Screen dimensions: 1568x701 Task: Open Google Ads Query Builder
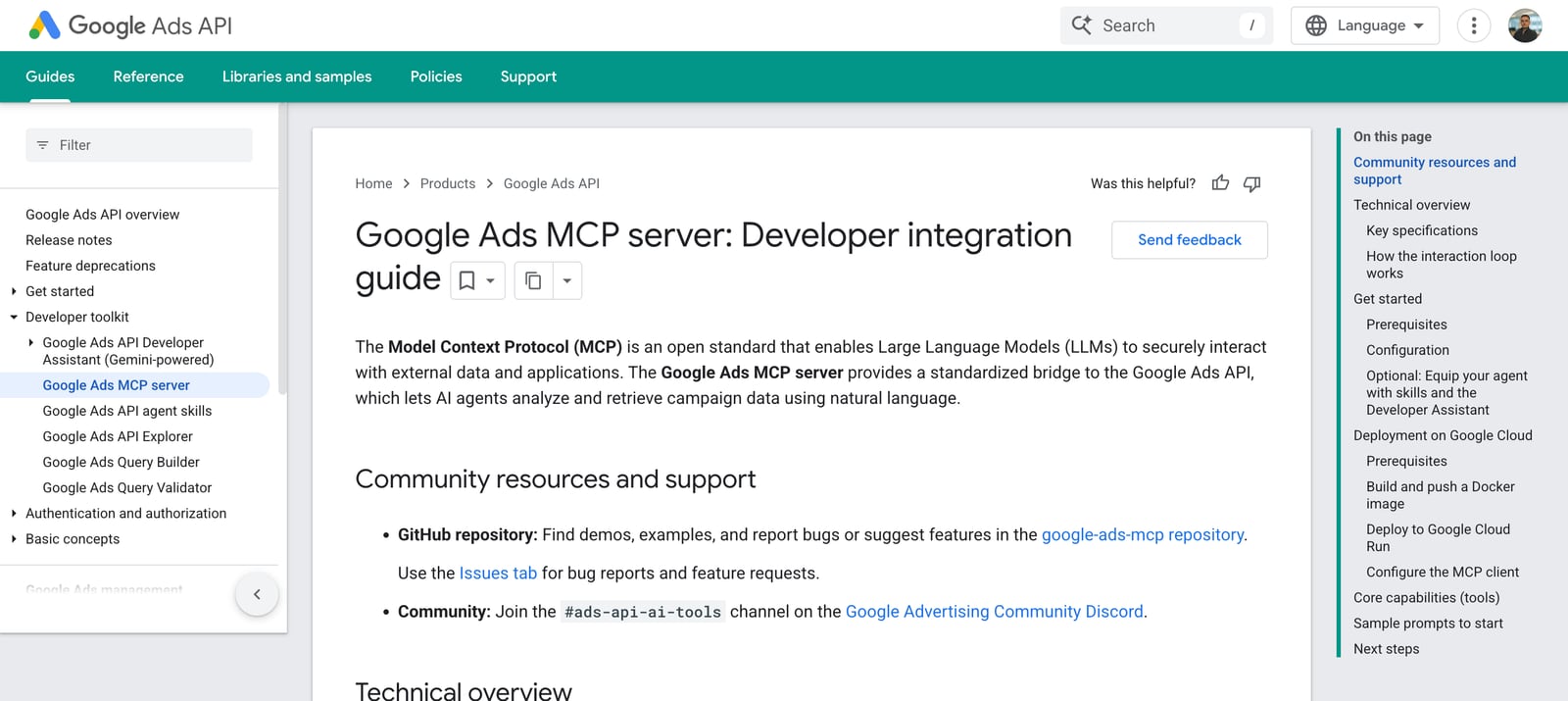pos(122,462)
